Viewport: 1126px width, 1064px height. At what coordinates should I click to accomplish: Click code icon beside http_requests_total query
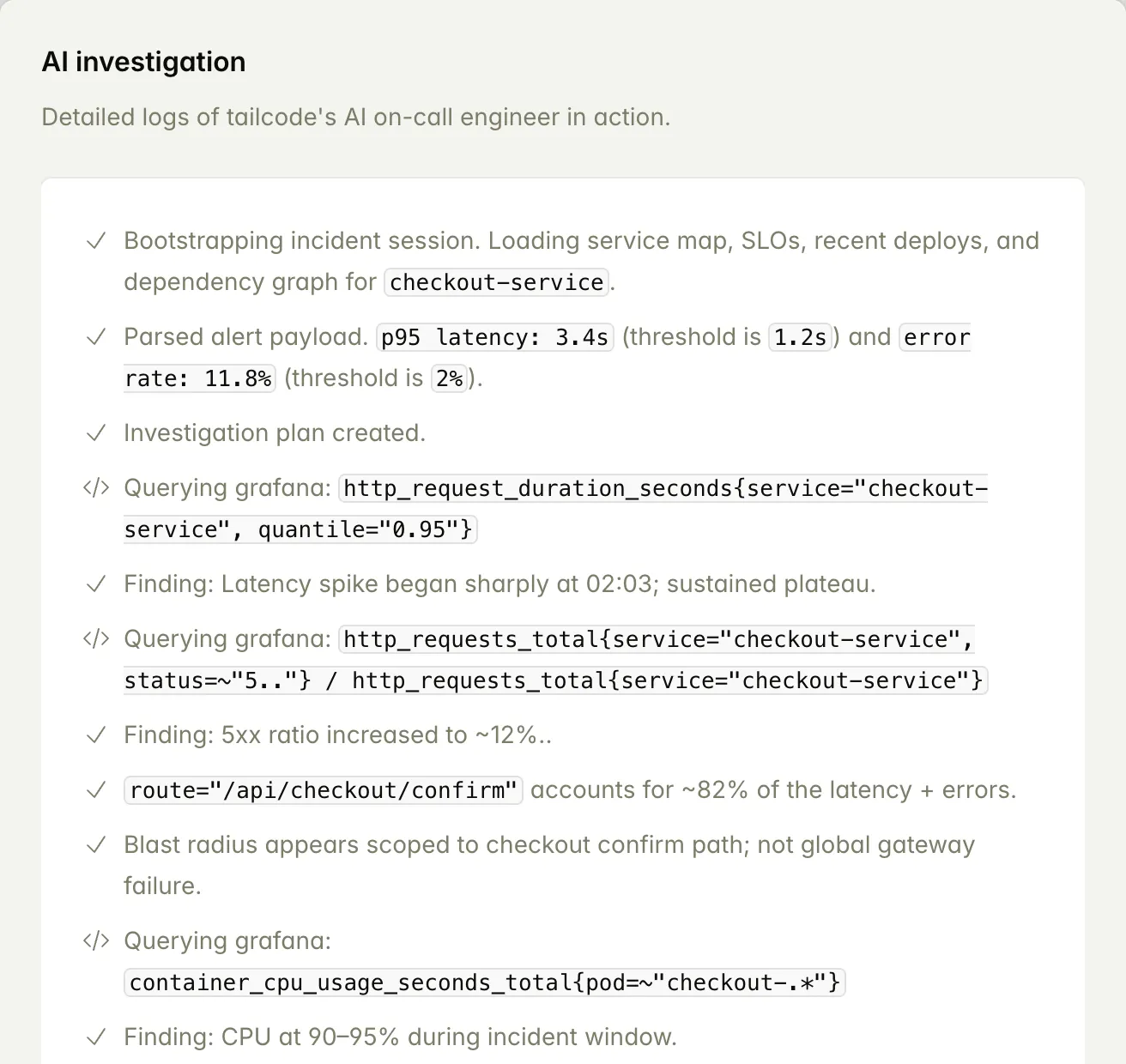pos(96,639)
